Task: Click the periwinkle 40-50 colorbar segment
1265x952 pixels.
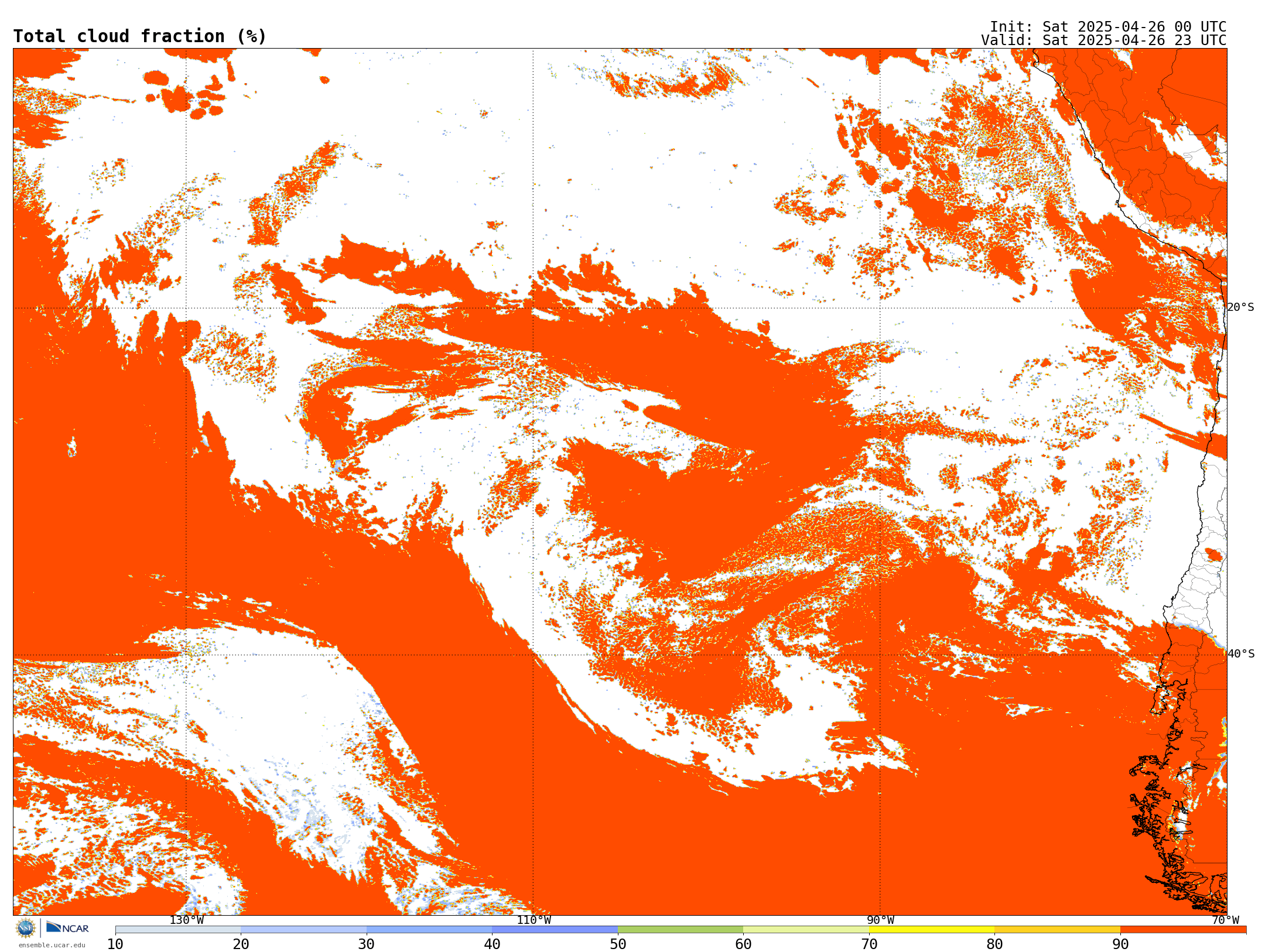Action: [x=555, y=930]
